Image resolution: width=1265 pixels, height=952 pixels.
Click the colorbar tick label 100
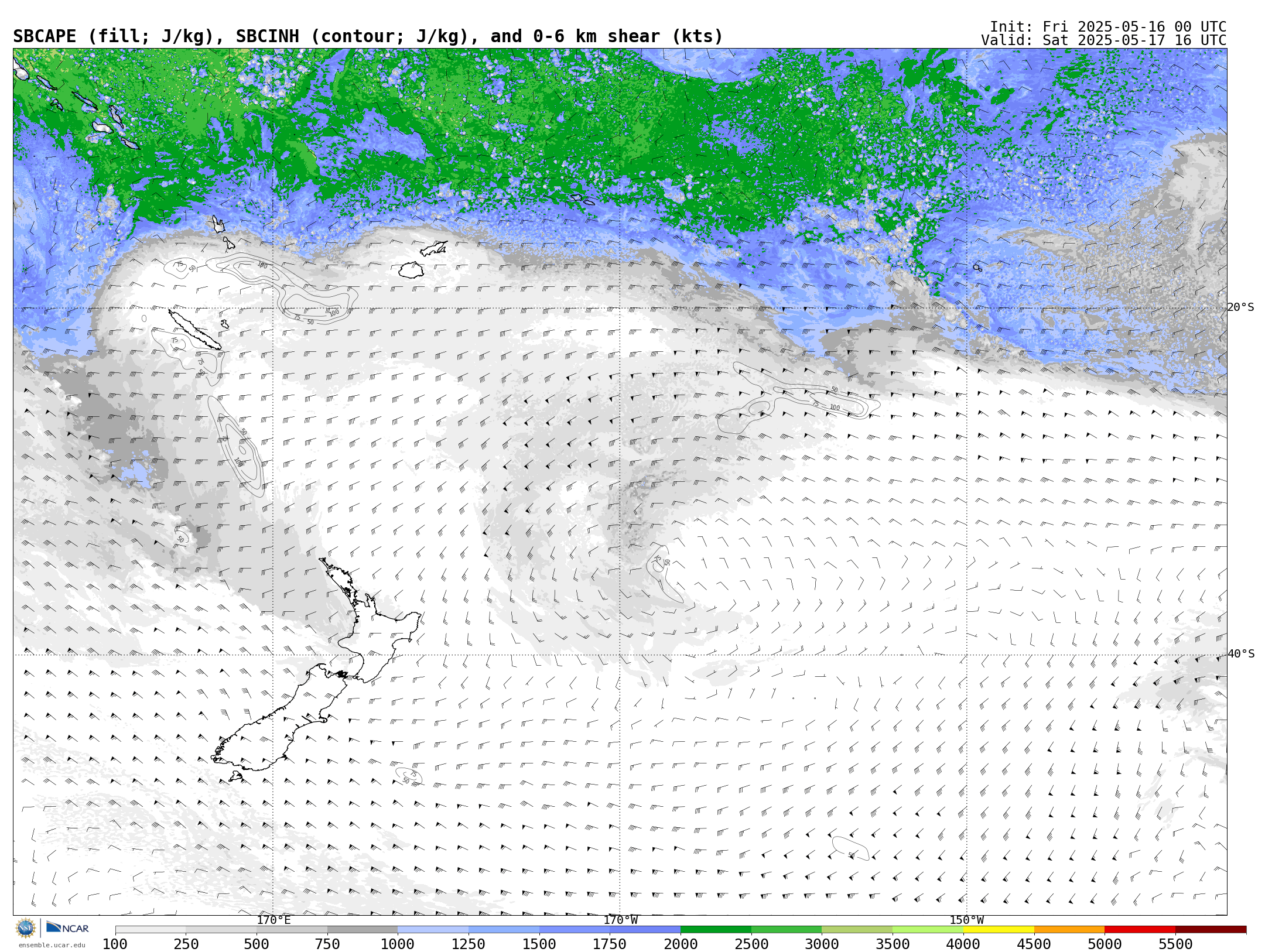[x=115, y=944]
